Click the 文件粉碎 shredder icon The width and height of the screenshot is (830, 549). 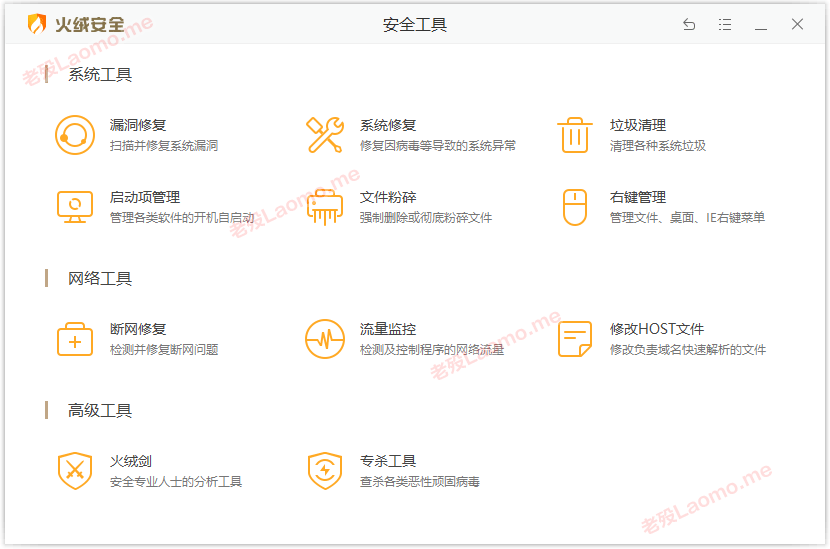(x=324, y=207)
